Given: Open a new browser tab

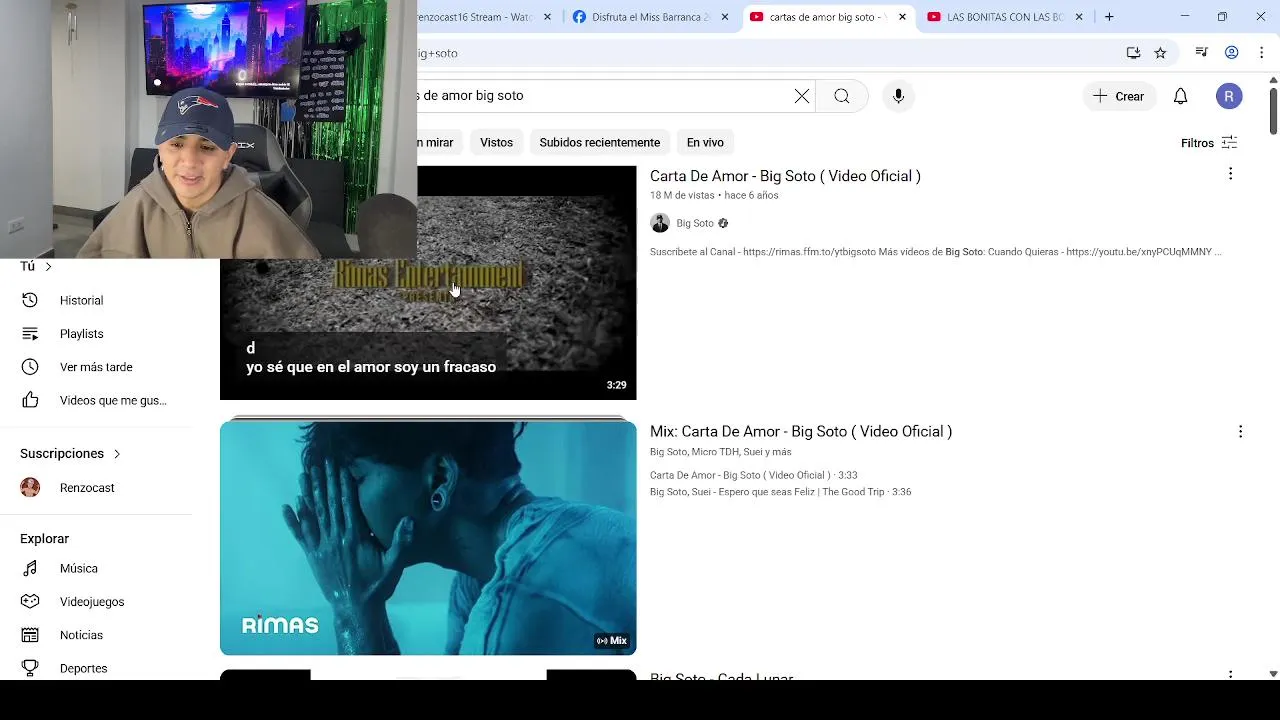Looking at the screenshot, I should point(1109,17).
